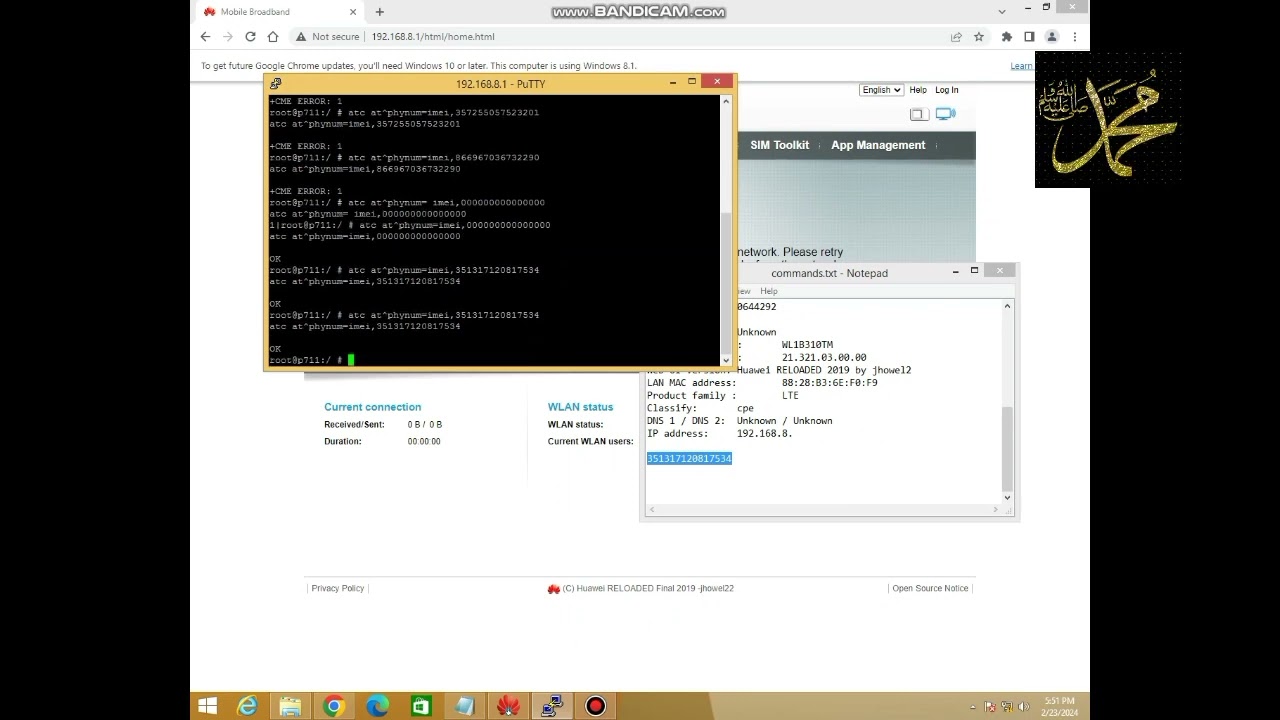Open network icon in system tray

tap(1006, 707)
